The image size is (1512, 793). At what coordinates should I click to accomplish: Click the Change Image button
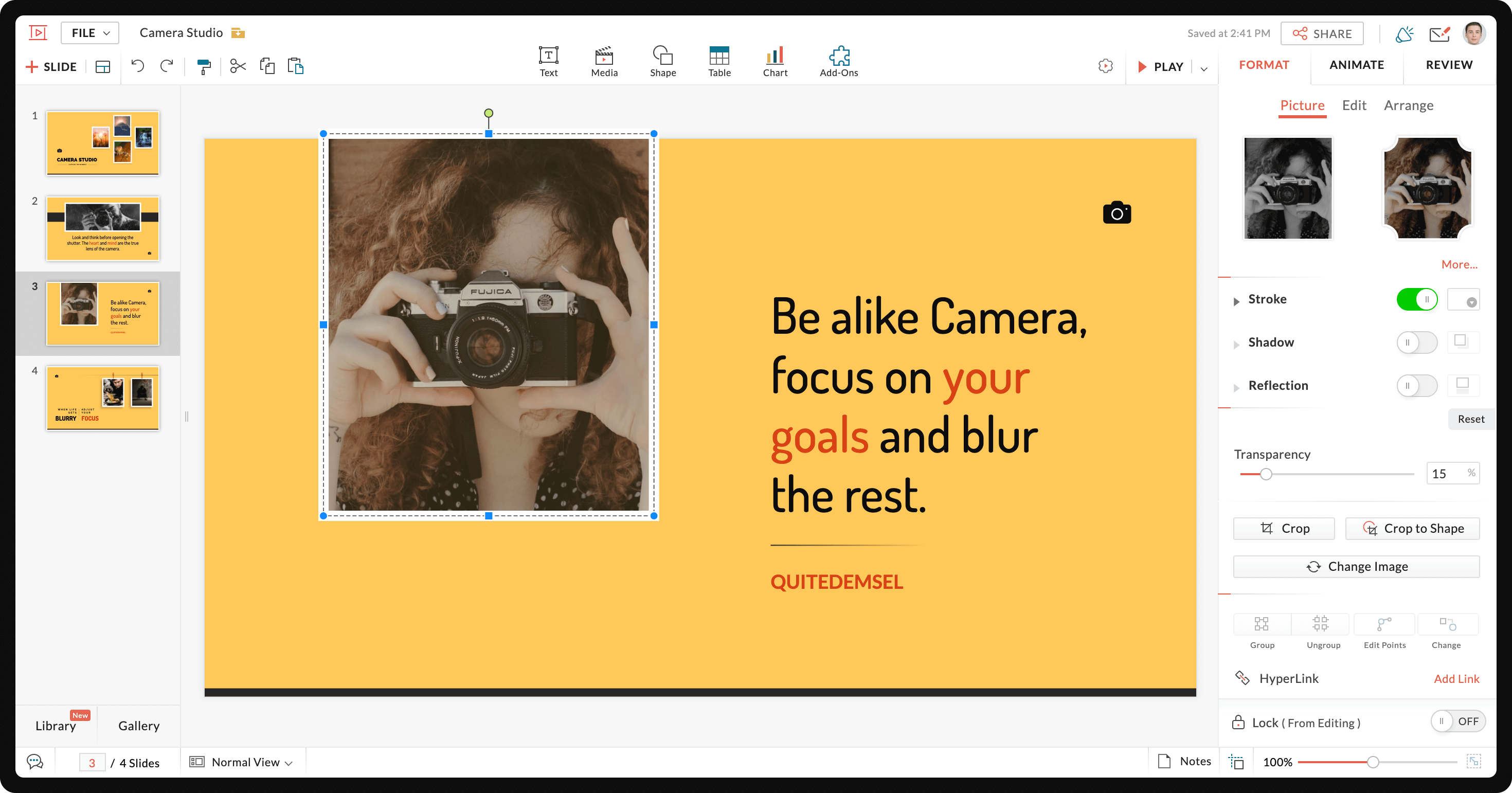[x=1356, y=566]
